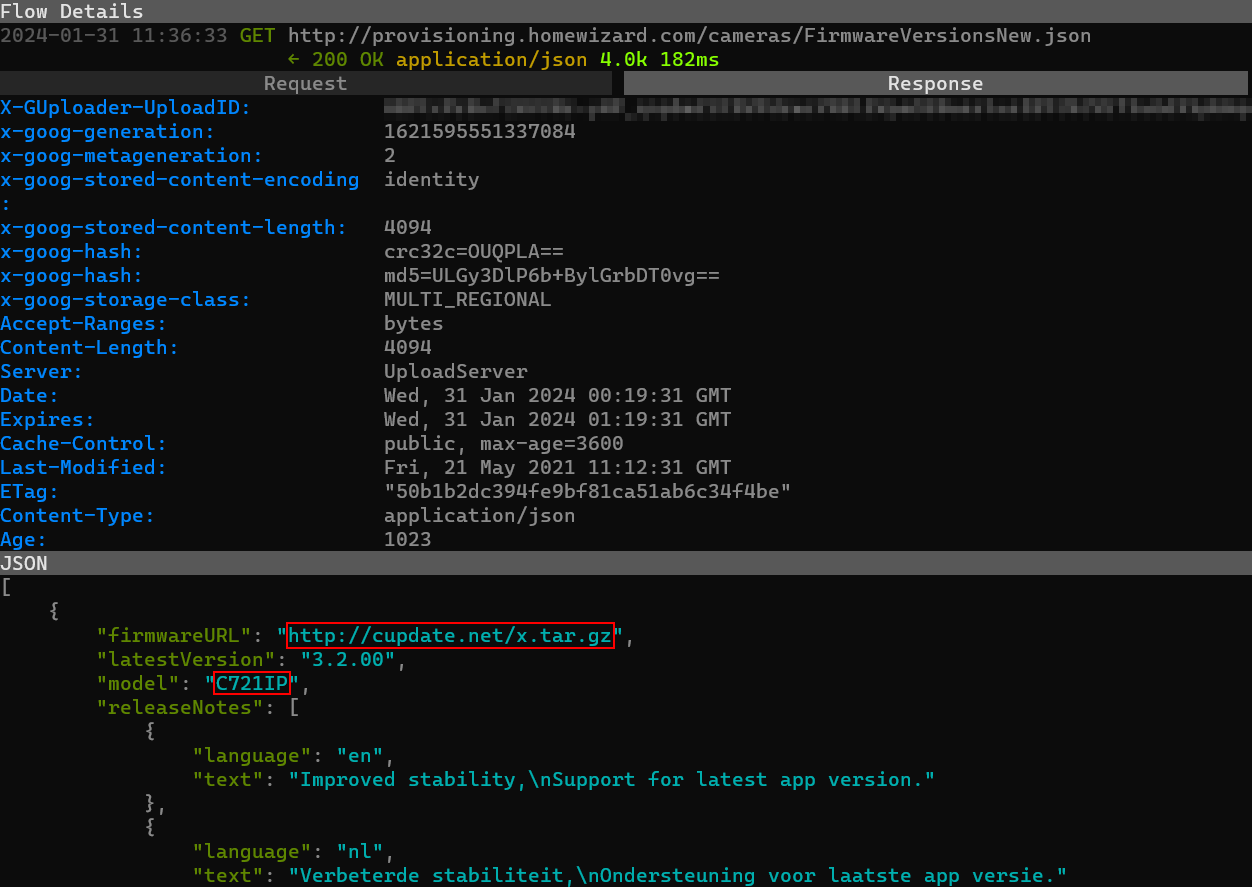1252x887 pixels.
Task: Select the Content-Type header name
Action: click(77, 516)
